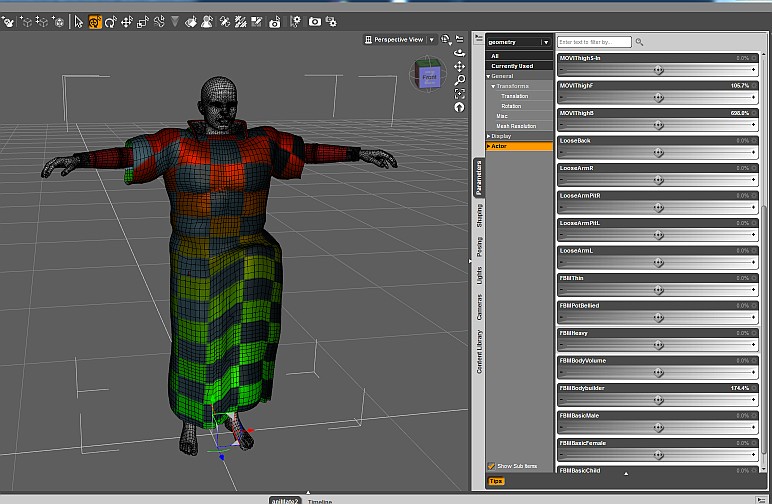Toggle the gear icon on LooseBack parameter
772x504 pixels.
click(754, 141)
